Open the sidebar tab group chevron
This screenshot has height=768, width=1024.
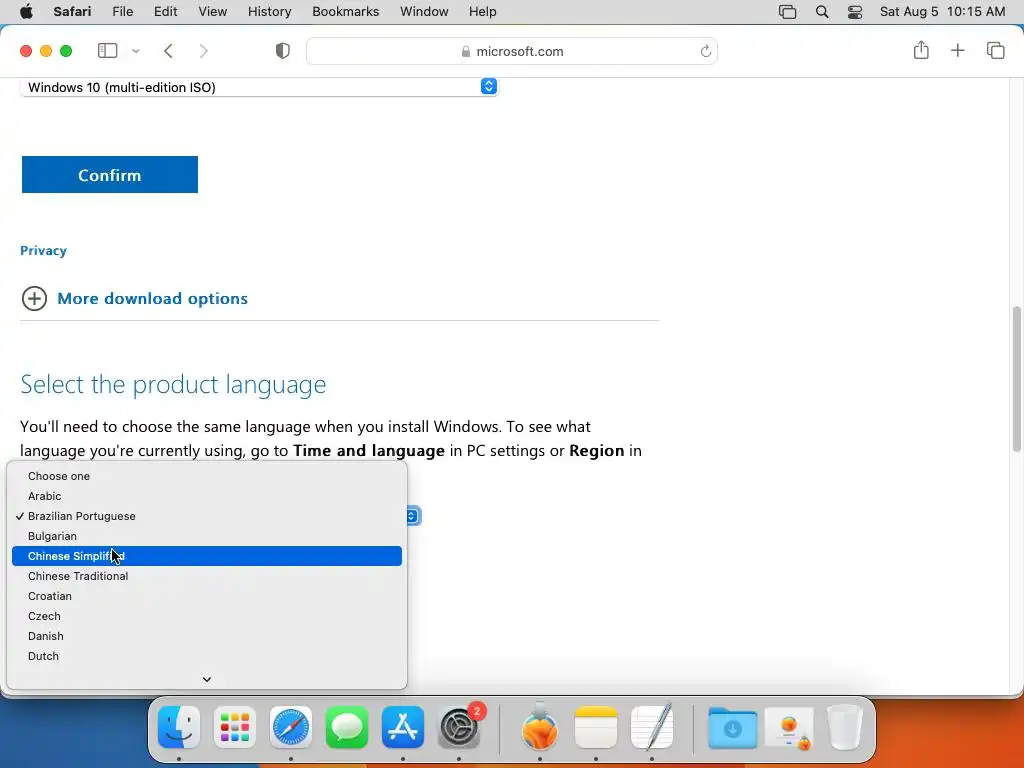click(136, 51)
